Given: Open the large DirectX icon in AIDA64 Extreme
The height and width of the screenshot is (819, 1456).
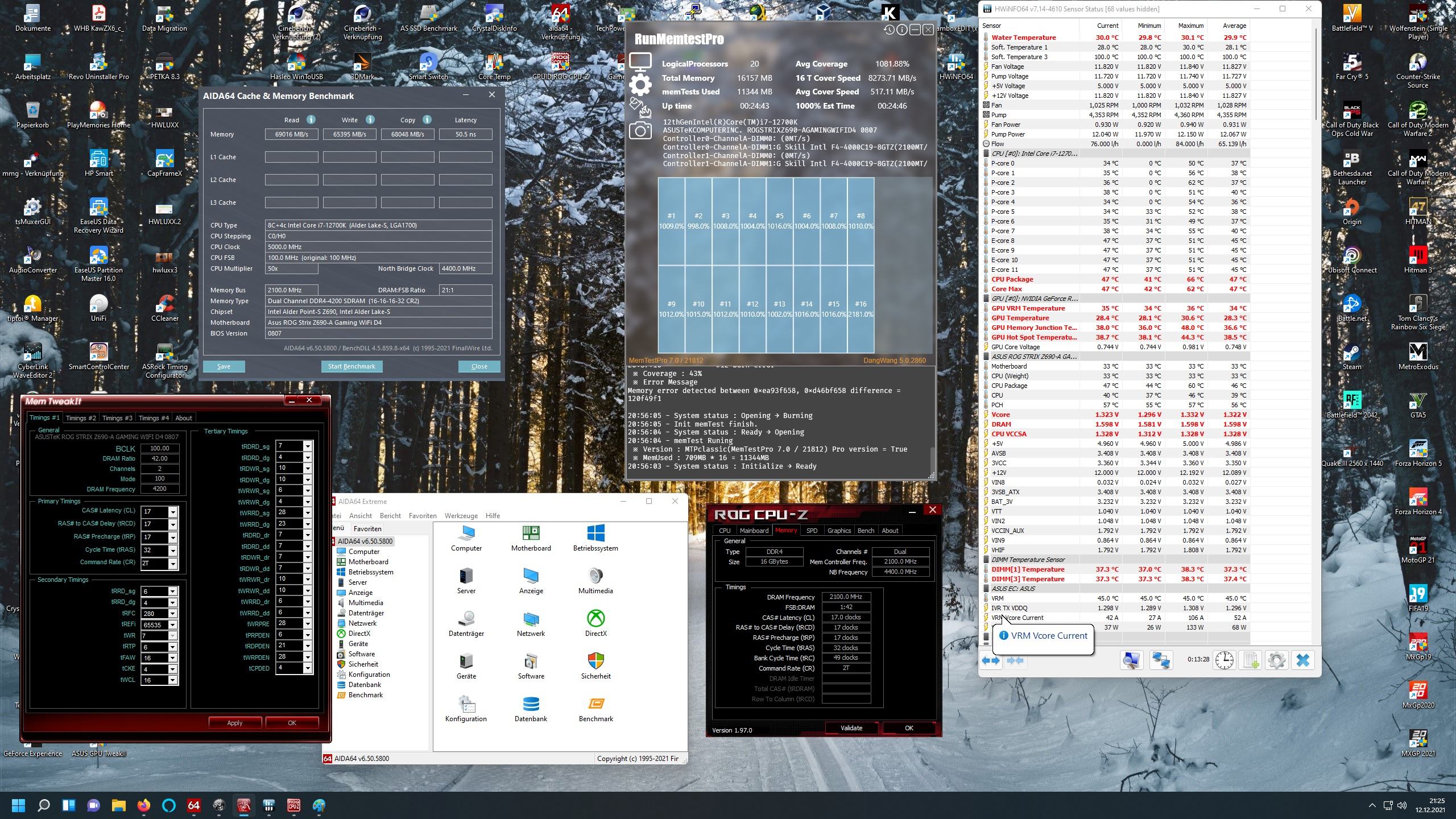Looking at the screenshot, I should [595, 623].
